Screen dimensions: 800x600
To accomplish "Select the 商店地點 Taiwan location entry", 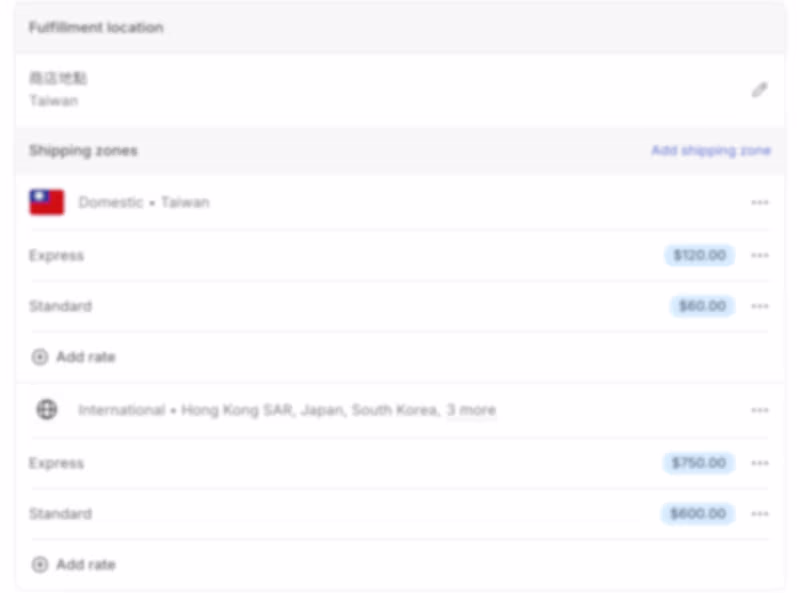I will (x=57, y=88).
